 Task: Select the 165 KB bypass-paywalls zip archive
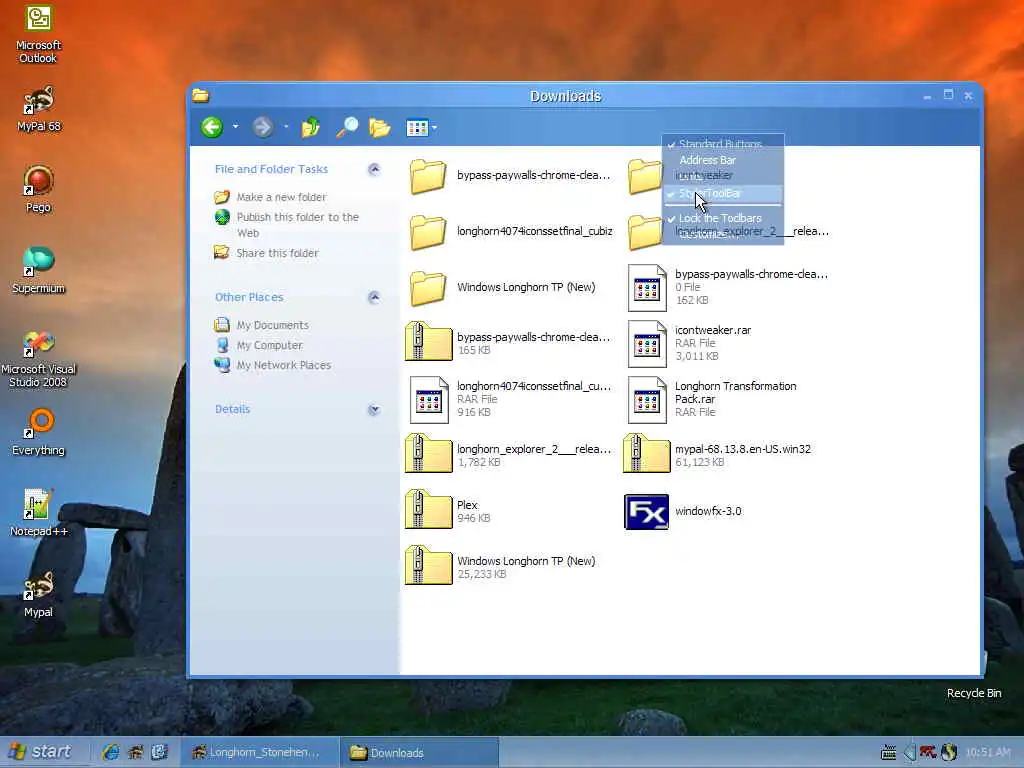(x=428, y=343)
